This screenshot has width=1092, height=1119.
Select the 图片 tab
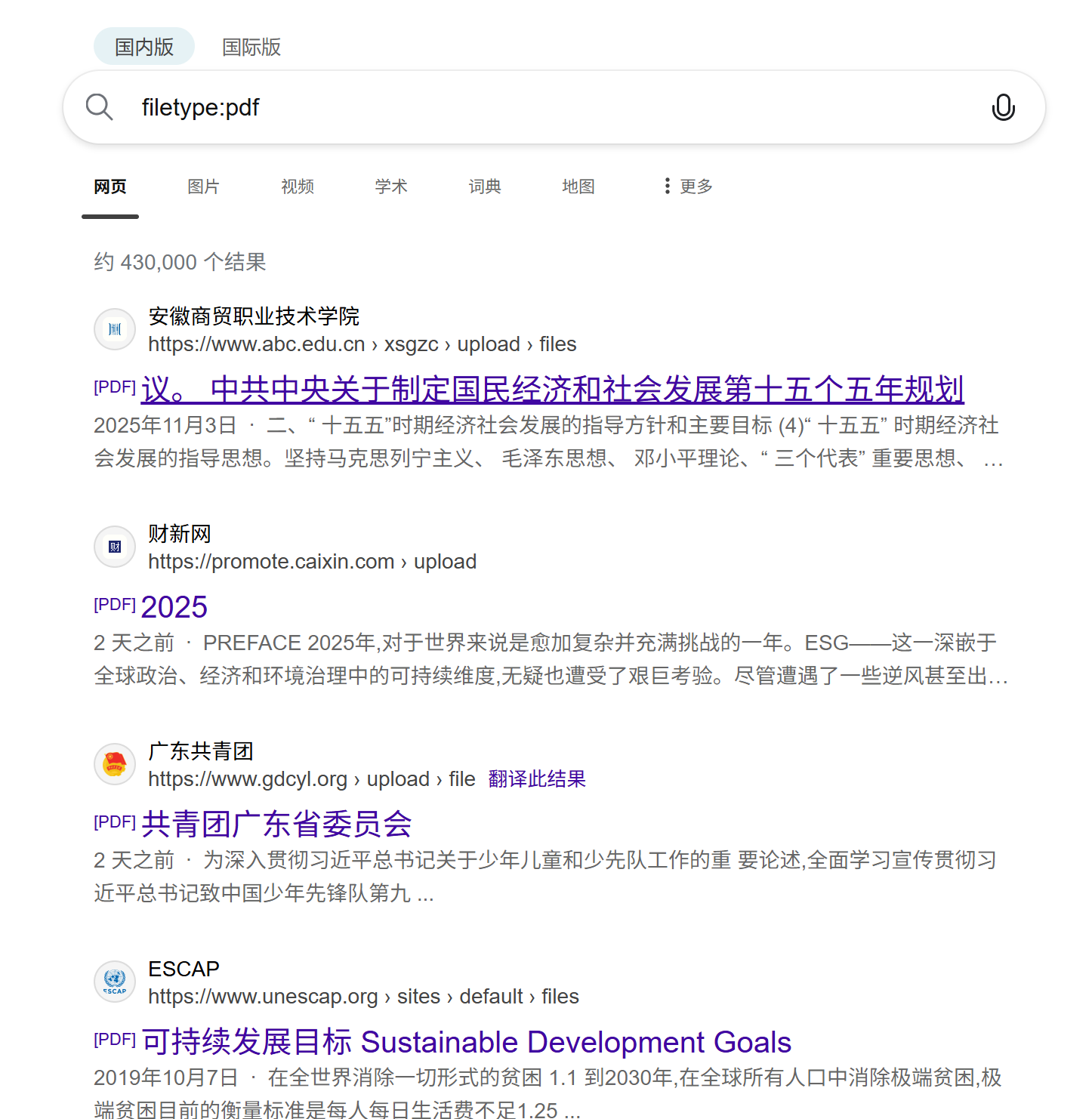(x=204, y=186)
